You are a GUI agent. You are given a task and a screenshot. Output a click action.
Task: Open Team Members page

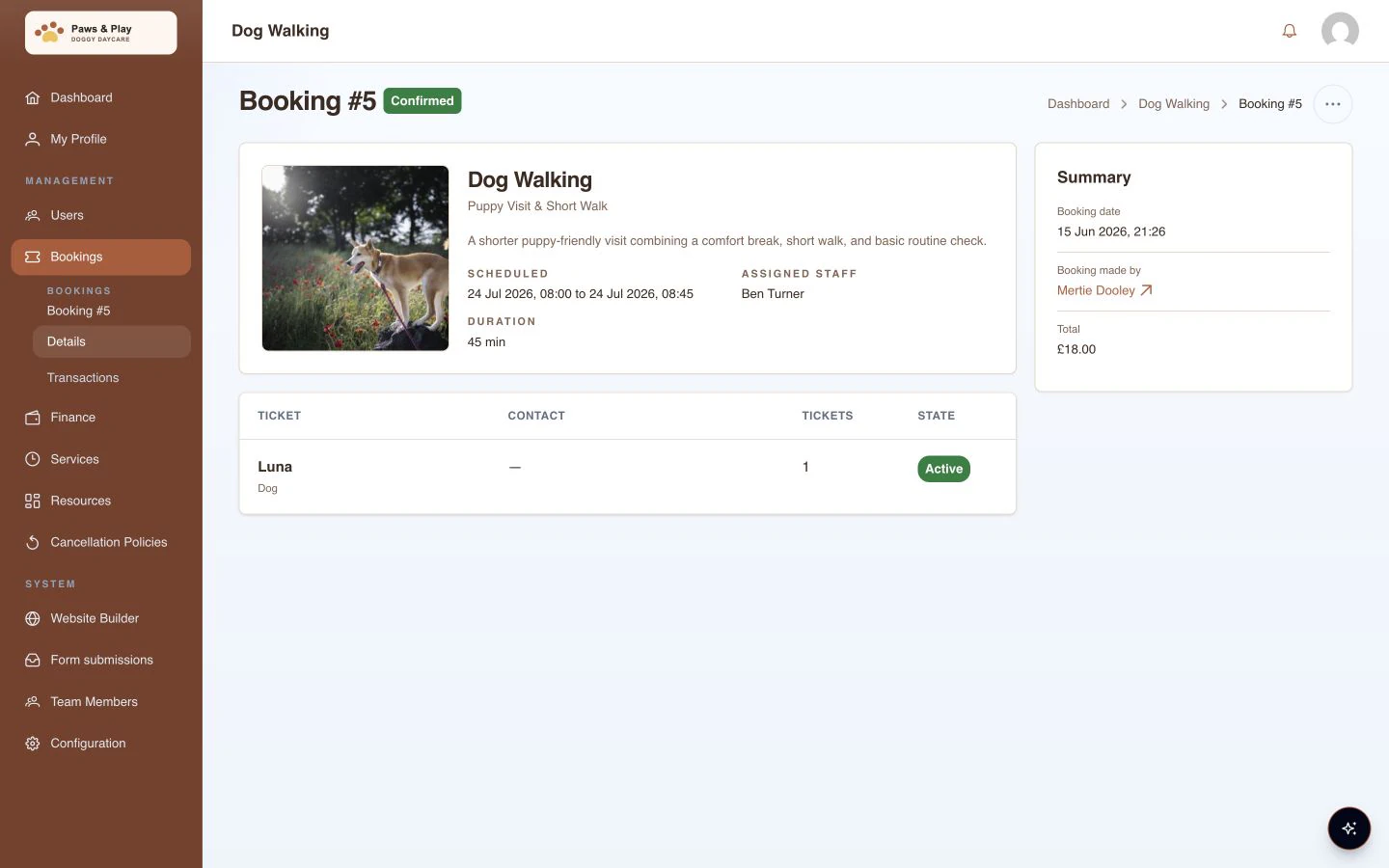pos(100,702)
